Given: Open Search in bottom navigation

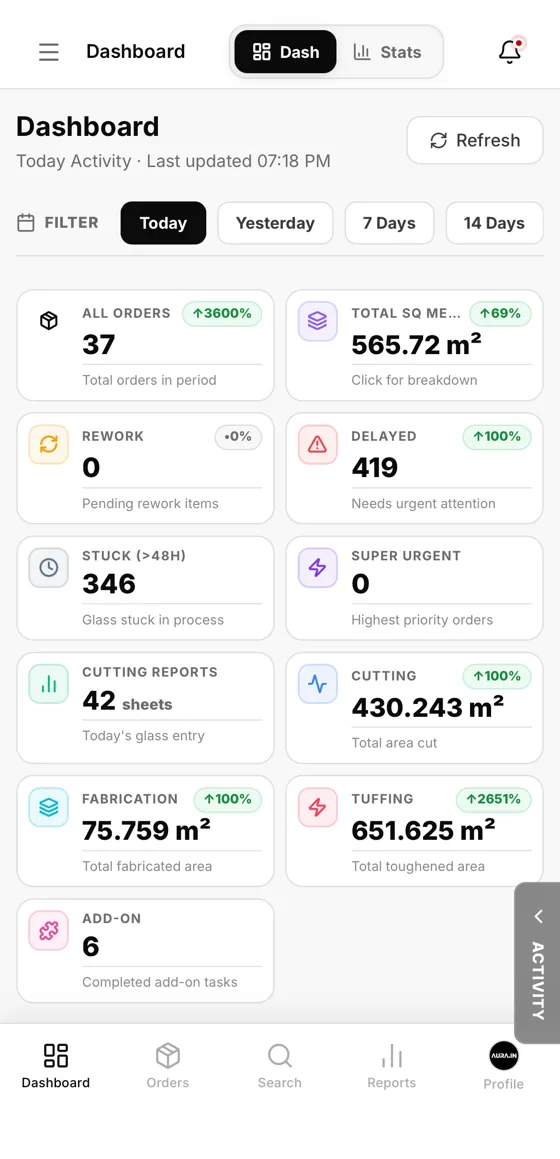Looking at the screenshot, I should pyautogui.click(x=279, y=1066).
